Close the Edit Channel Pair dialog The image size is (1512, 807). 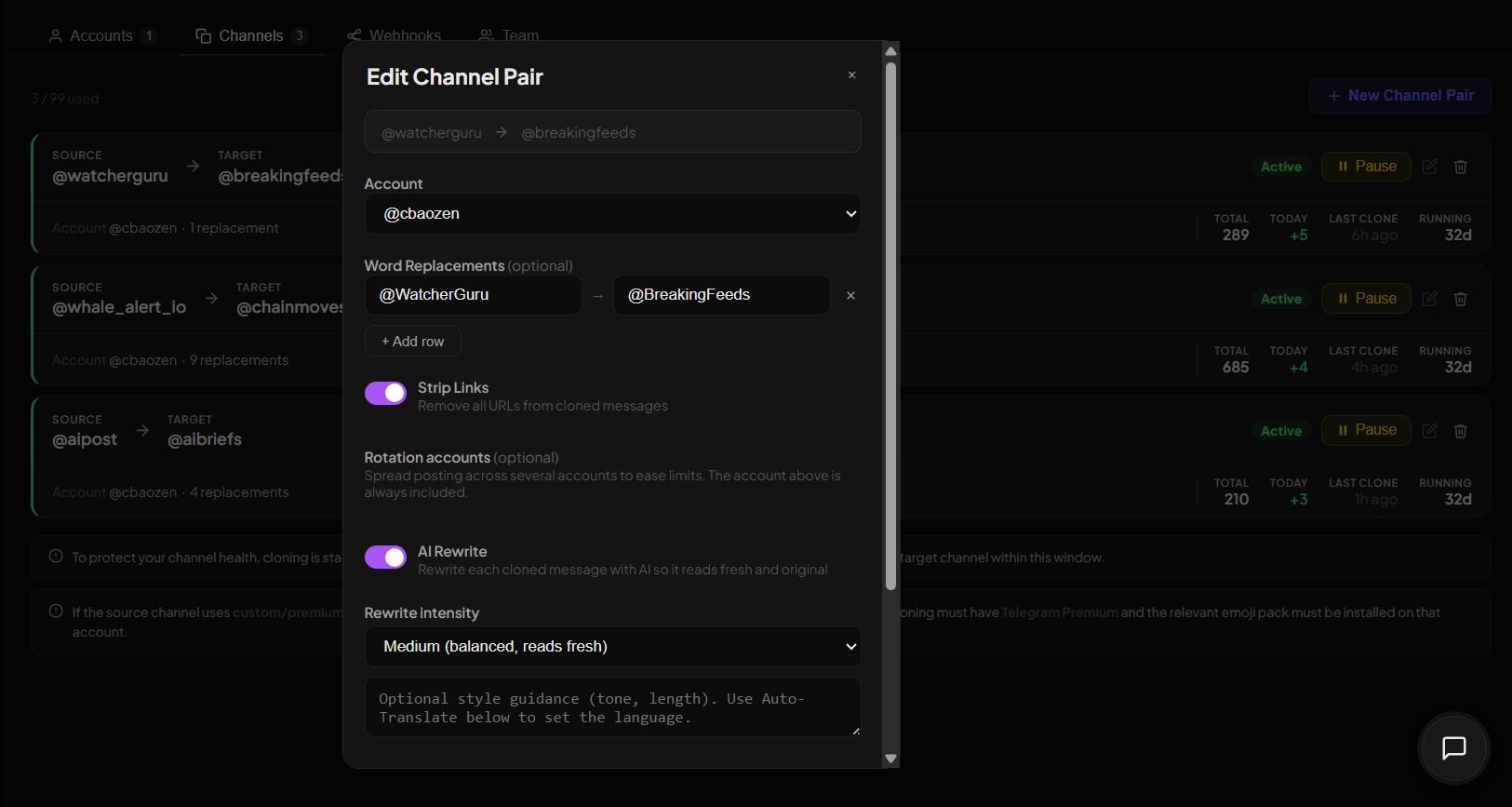[851, 75]
